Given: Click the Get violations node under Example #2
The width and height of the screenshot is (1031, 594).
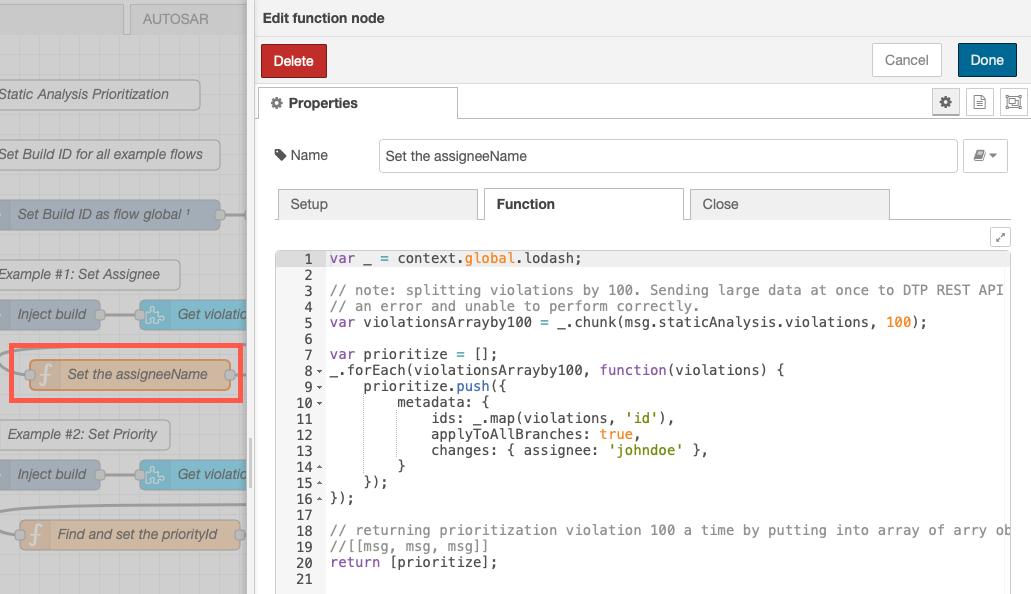Looking at the screenshot, I should coord(193,475).
